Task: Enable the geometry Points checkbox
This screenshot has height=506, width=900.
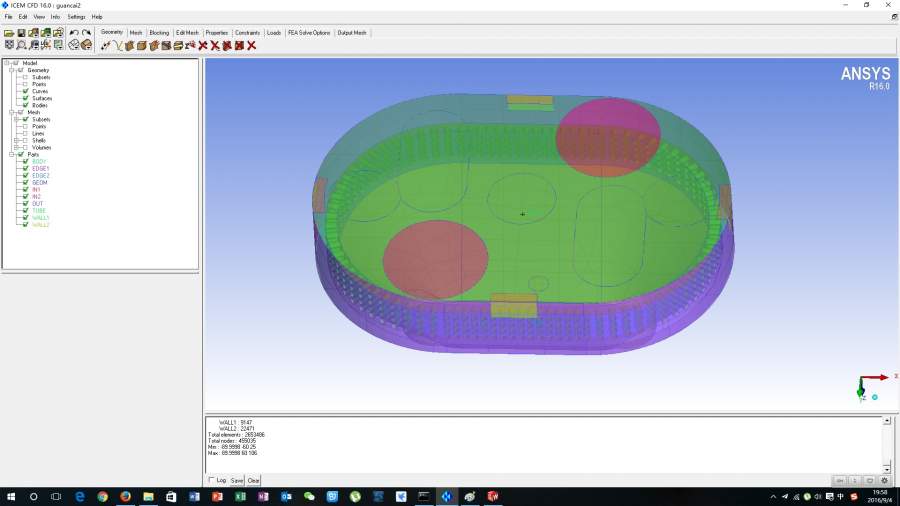Action: [x=25, y=84]
